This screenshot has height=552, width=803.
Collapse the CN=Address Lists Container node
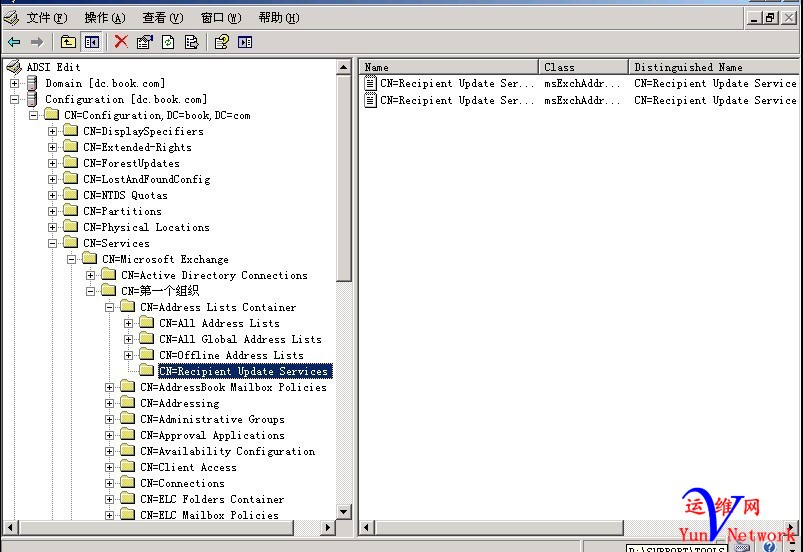pyautogui.click(x=110, y=307)
